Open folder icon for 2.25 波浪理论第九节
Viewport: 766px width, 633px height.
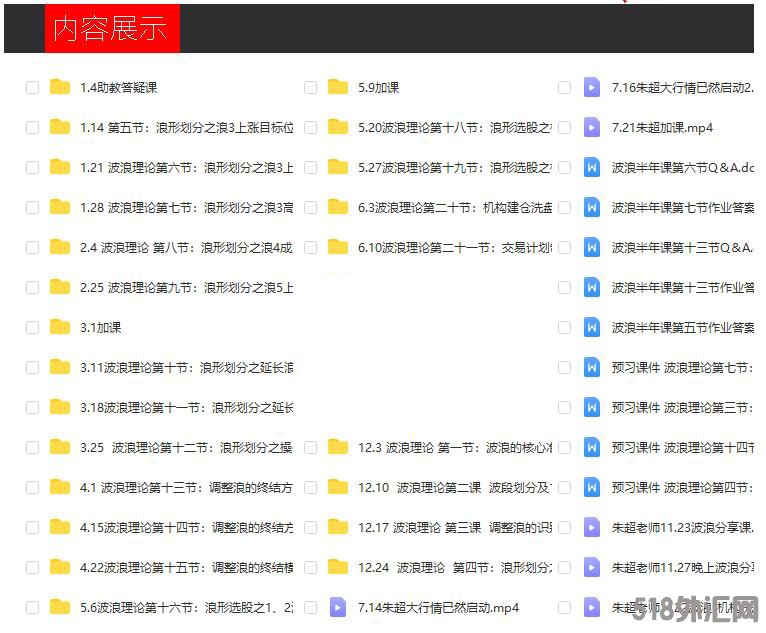(60, 287)
